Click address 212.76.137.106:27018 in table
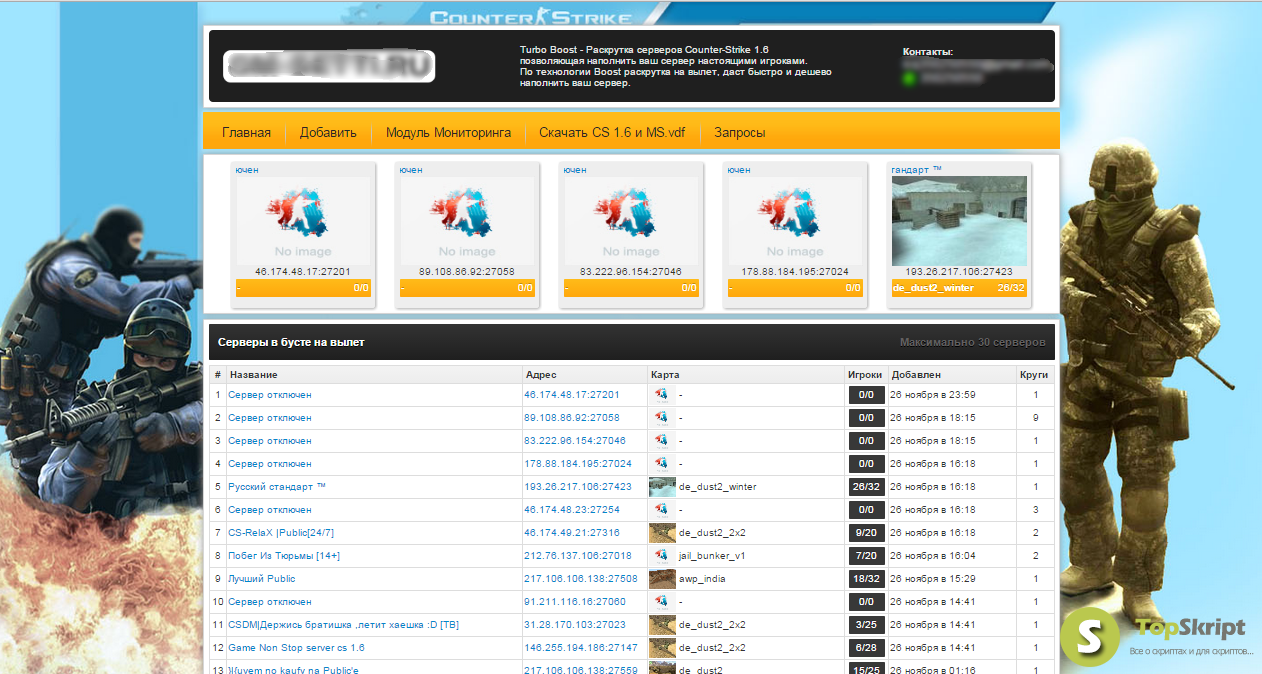 (578, 556)
